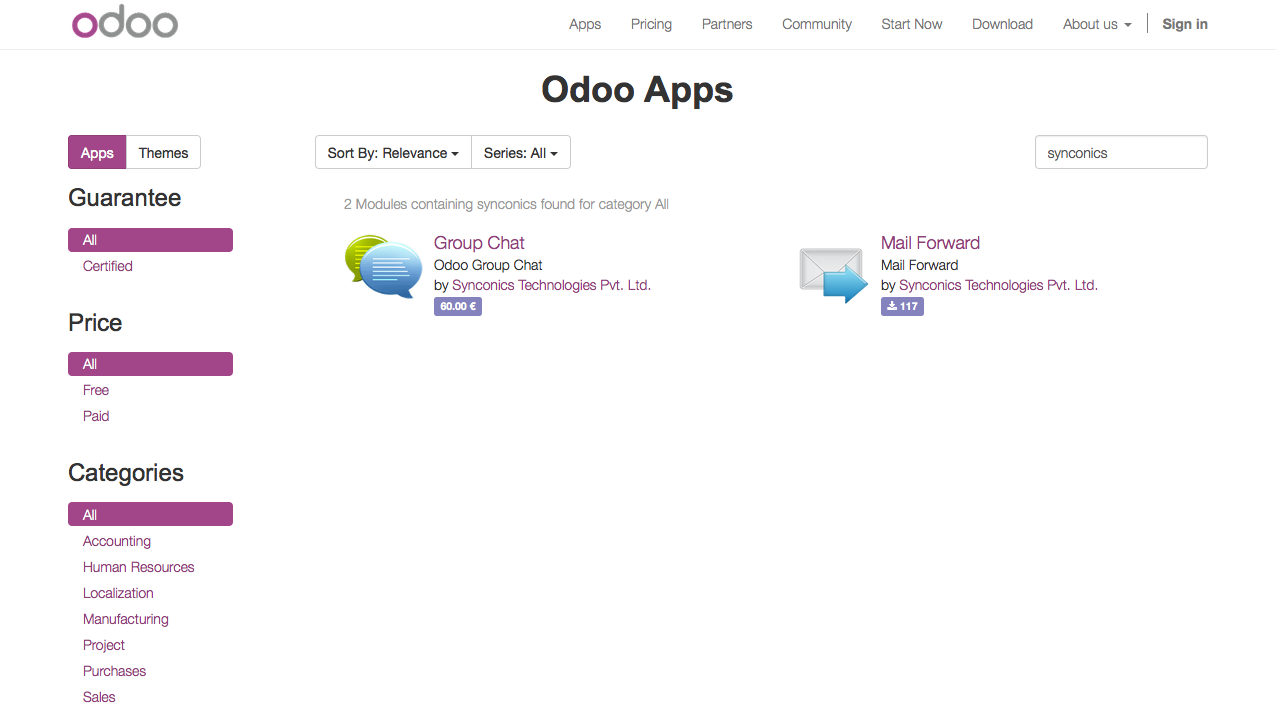1276x711 pixels.
Task: Go to the Pricing page
Action: pos(651,24)
